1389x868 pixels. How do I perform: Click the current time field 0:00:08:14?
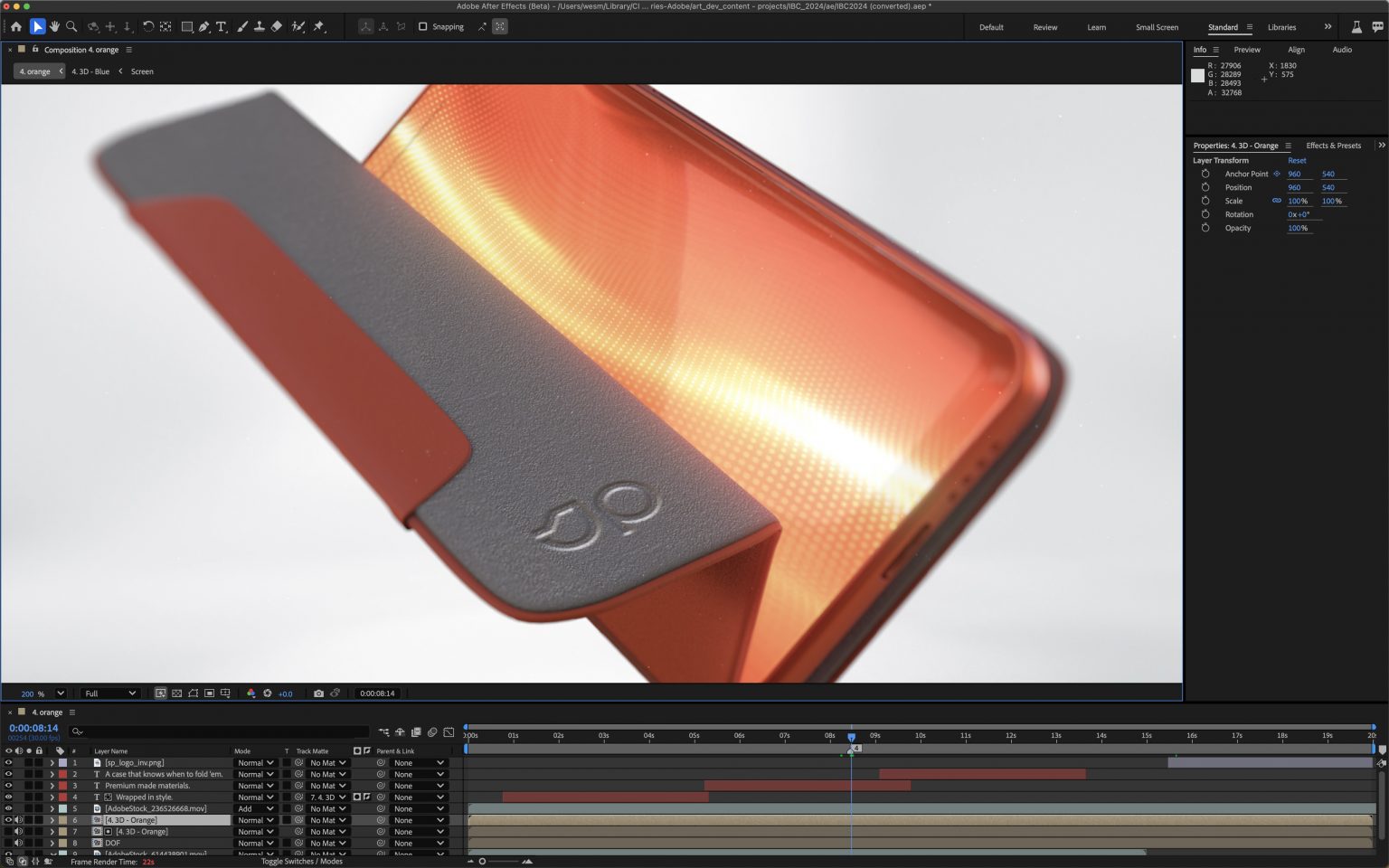(x=33, y=727)
